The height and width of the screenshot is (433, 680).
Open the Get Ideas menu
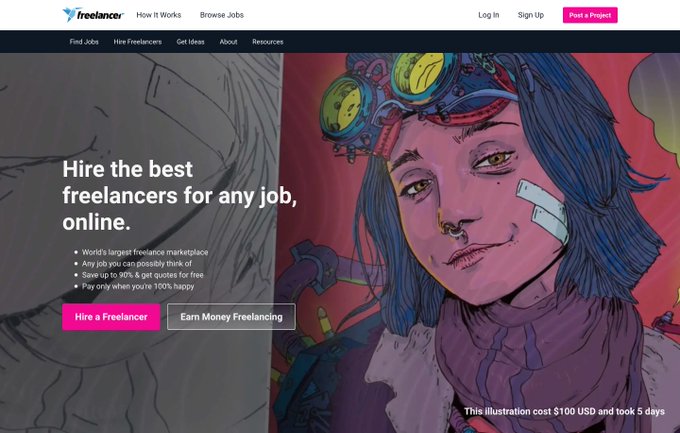[190, 42]
